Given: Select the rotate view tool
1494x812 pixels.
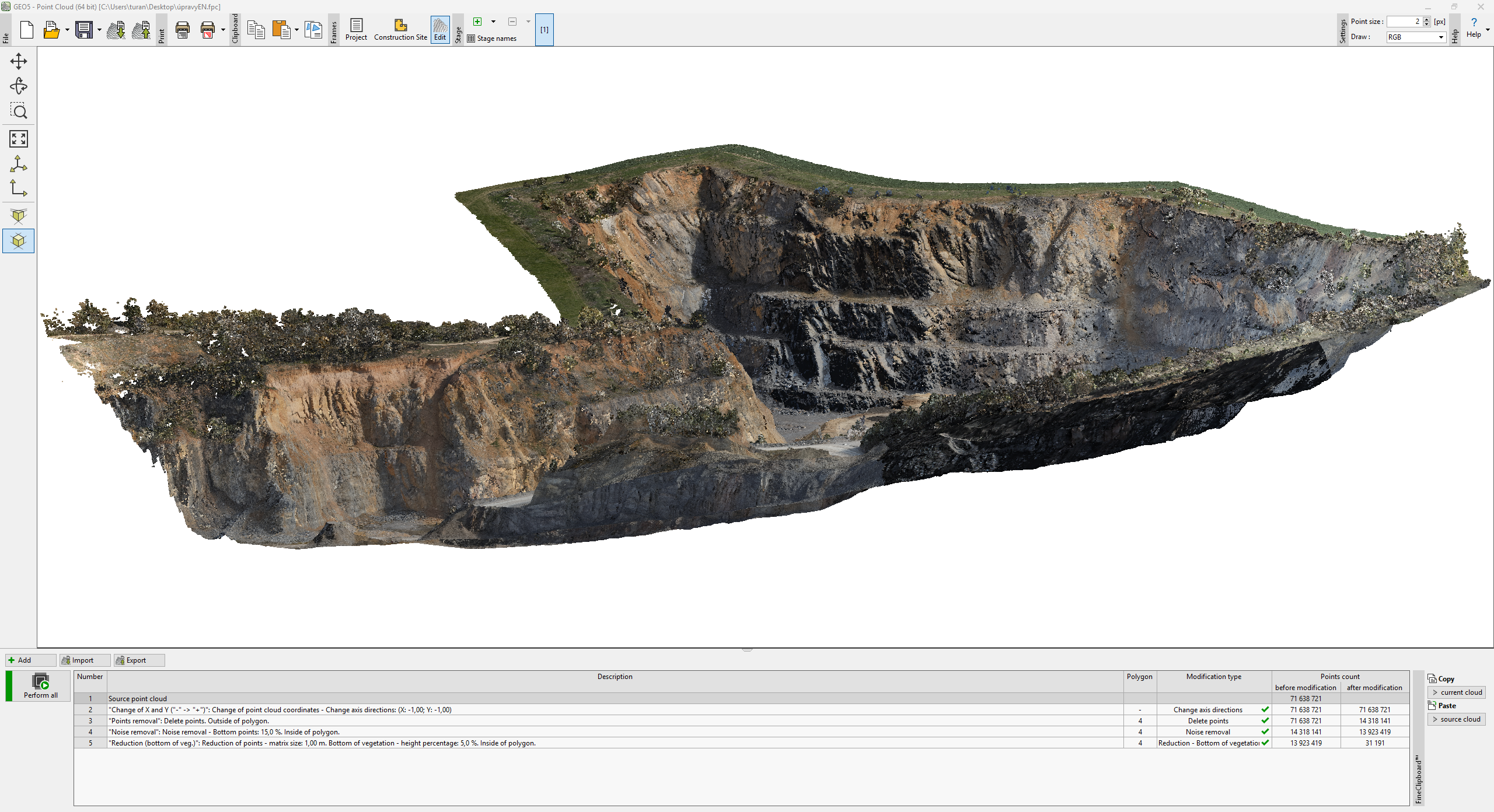Looking at the screenshot, I should (19, 86).
